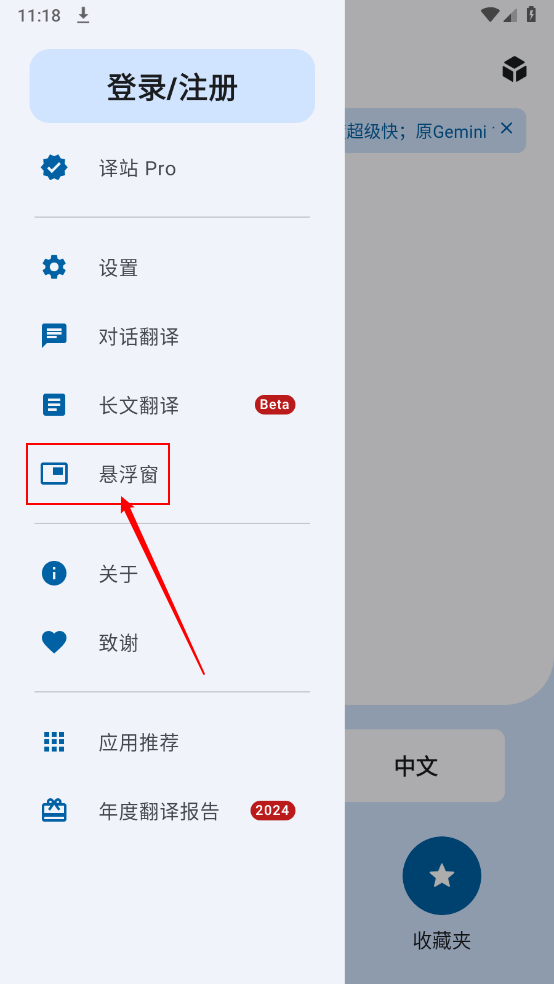Open the 收藏夹 star button
The height and width of the screenshot is (984, 554).
[442, 875]
